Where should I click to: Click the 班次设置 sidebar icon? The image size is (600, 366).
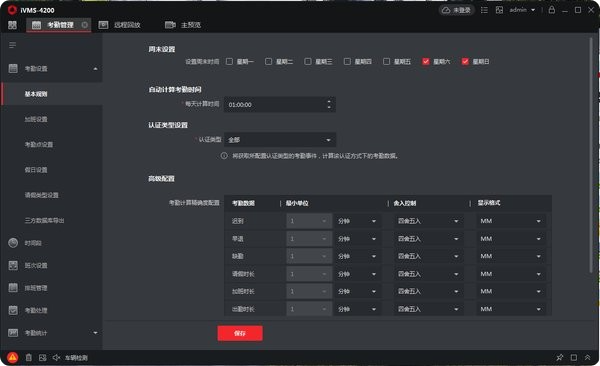(13, 265)
